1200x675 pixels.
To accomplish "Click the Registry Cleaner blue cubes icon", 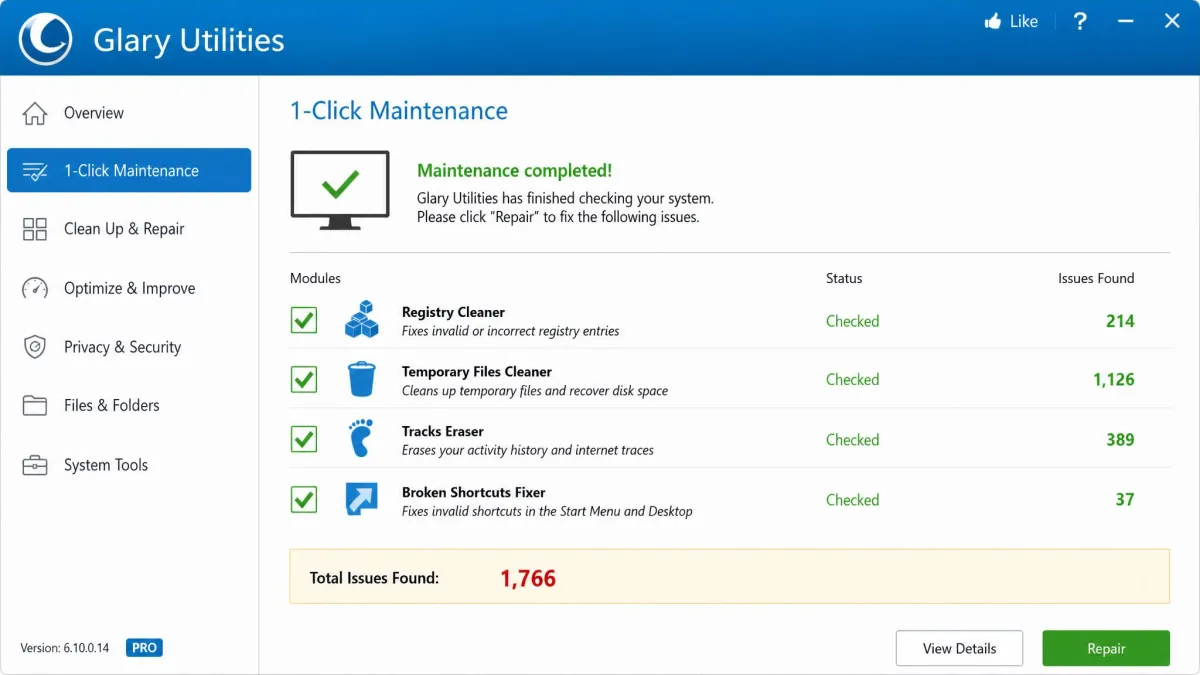I will point(362,320).
